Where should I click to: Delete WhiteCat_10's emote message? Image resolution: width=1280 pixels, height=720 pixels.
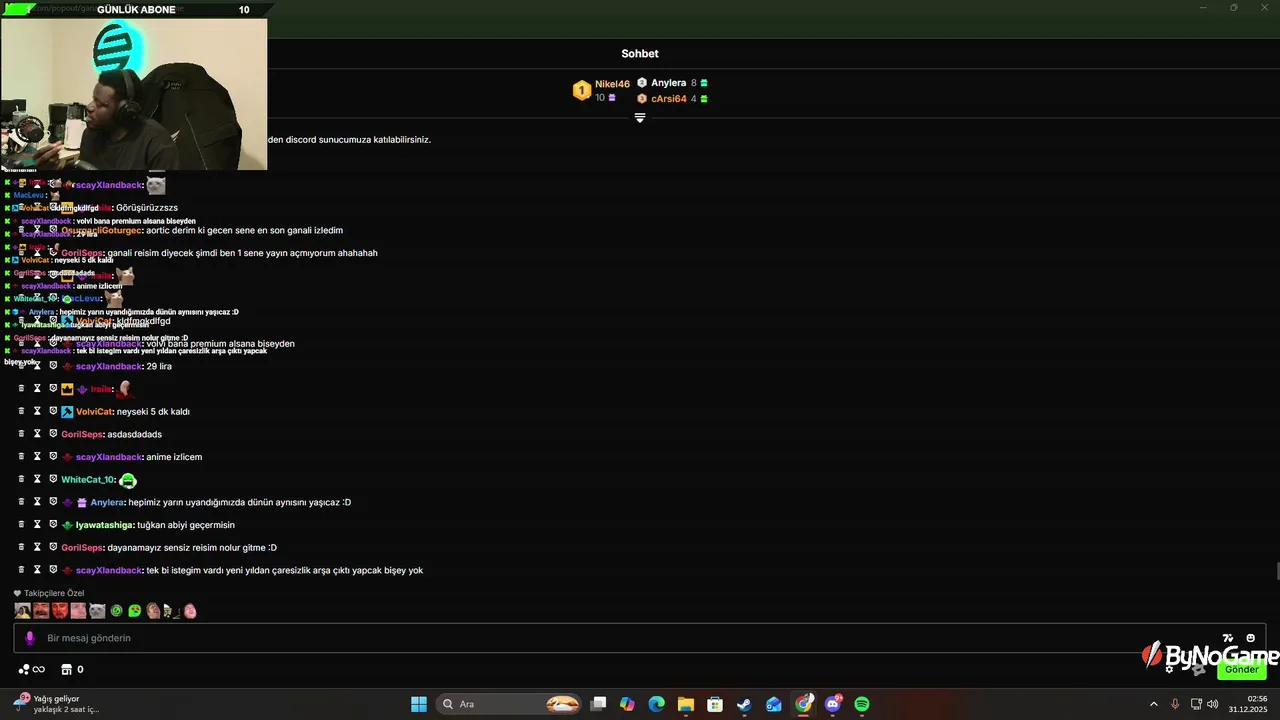(x=21, y=479)
